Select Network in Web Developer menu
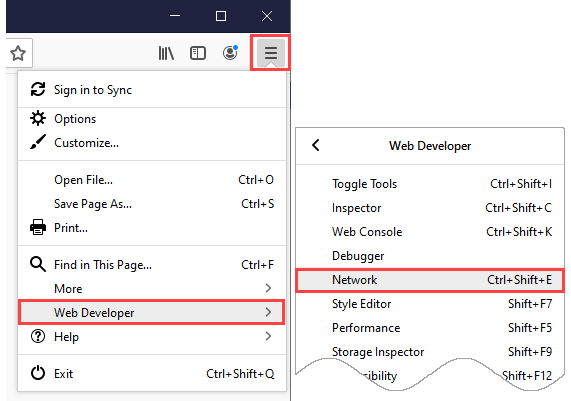 (430, 280)
